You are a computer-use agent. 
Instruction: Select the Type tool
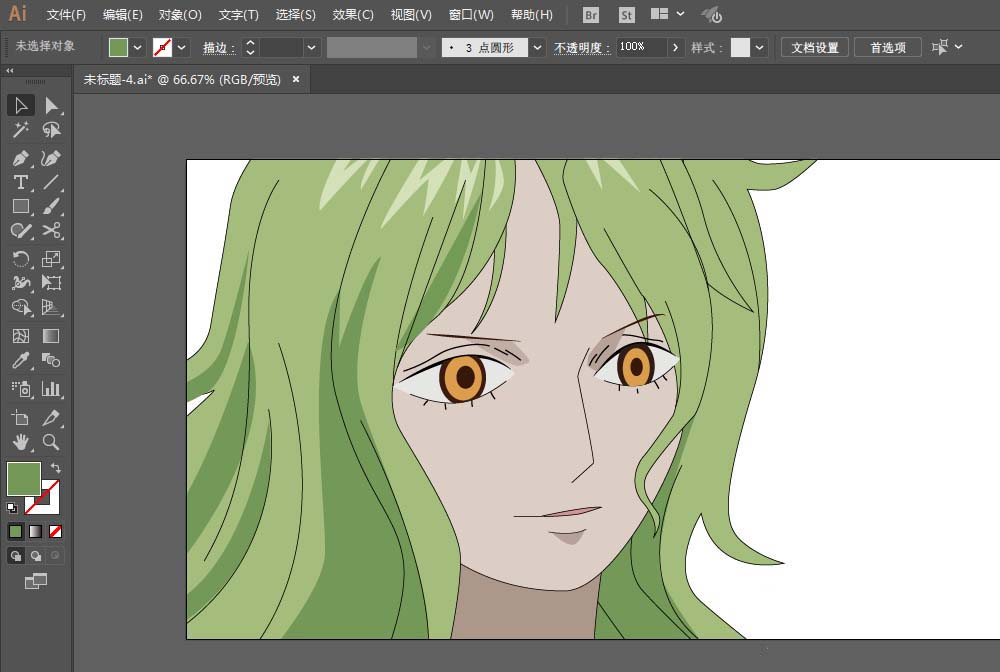pyautogui.click(x=20, y=183)
